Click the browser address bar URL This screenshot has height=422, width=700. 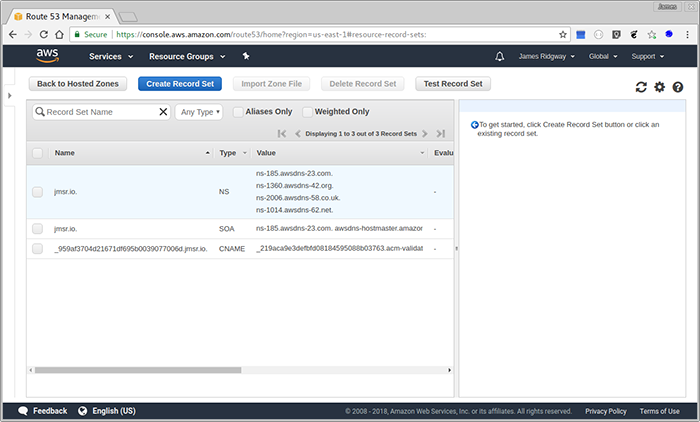coord(271,34)
